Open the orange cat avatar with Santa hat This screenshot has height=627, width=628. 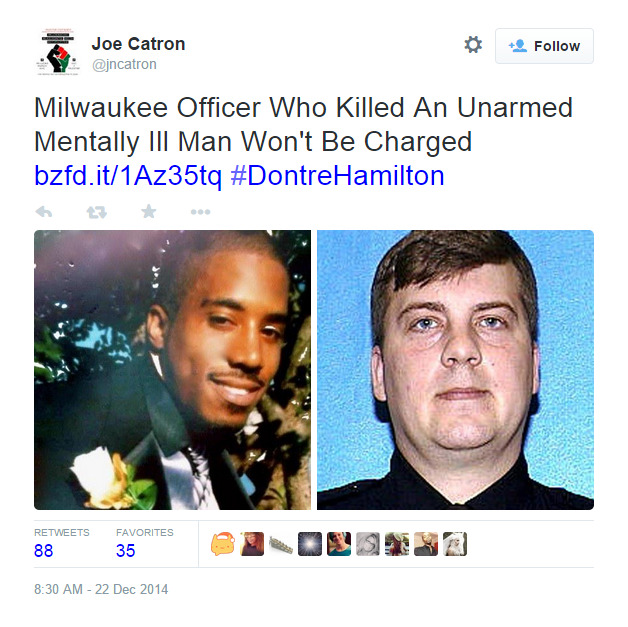223,544
